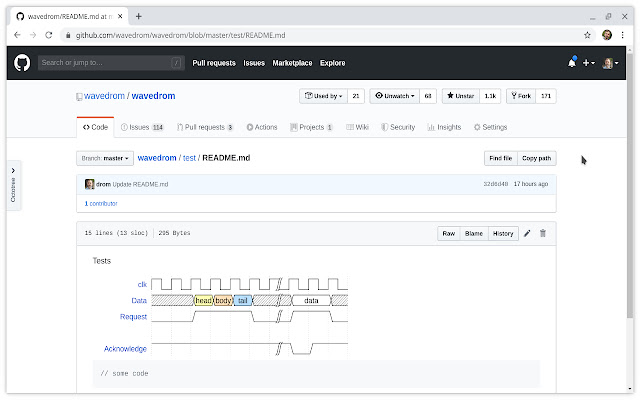Image resolution: width=640 pixels, height=400 pixels.
Task: Click the browser forward arrow
Action: tap(33, 35)
